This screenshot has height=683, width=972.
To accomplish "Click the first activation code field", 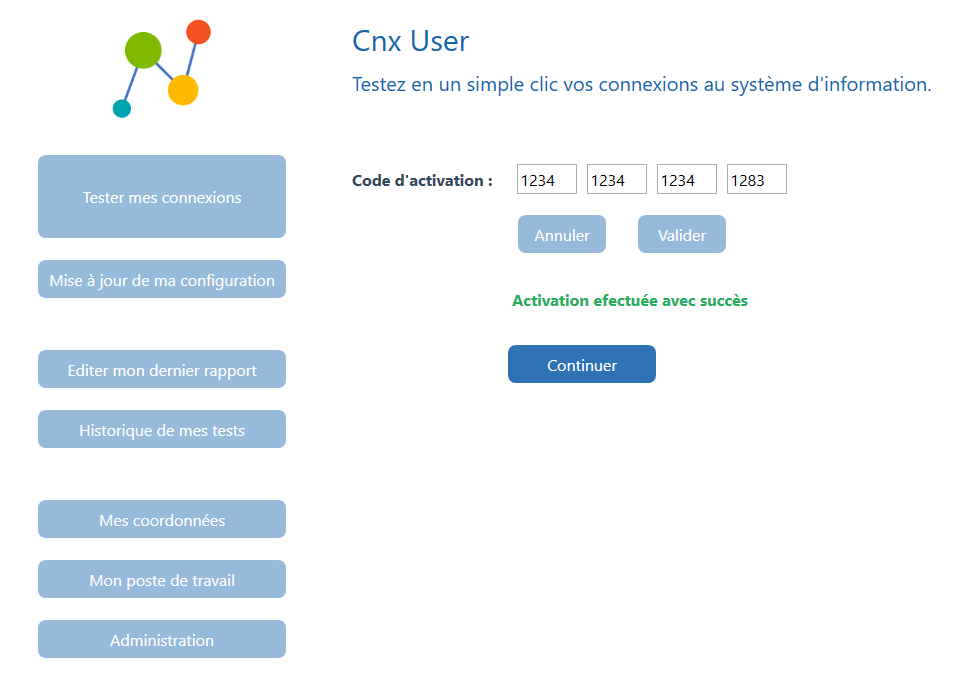I will pyautogui.click(x=547, y=180).
